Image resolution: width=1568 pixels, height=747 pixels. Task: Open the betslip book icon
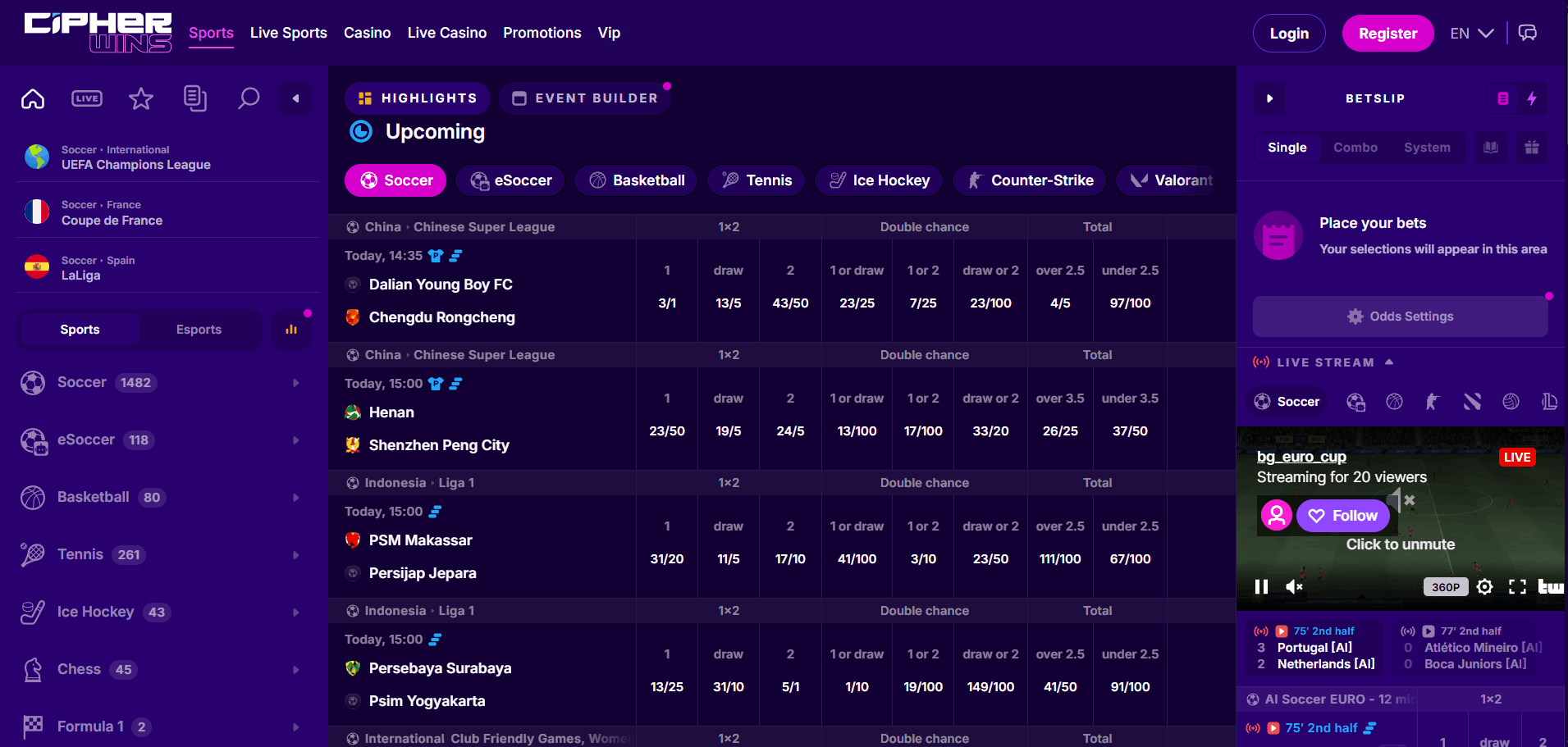(x=1491, y=148)
